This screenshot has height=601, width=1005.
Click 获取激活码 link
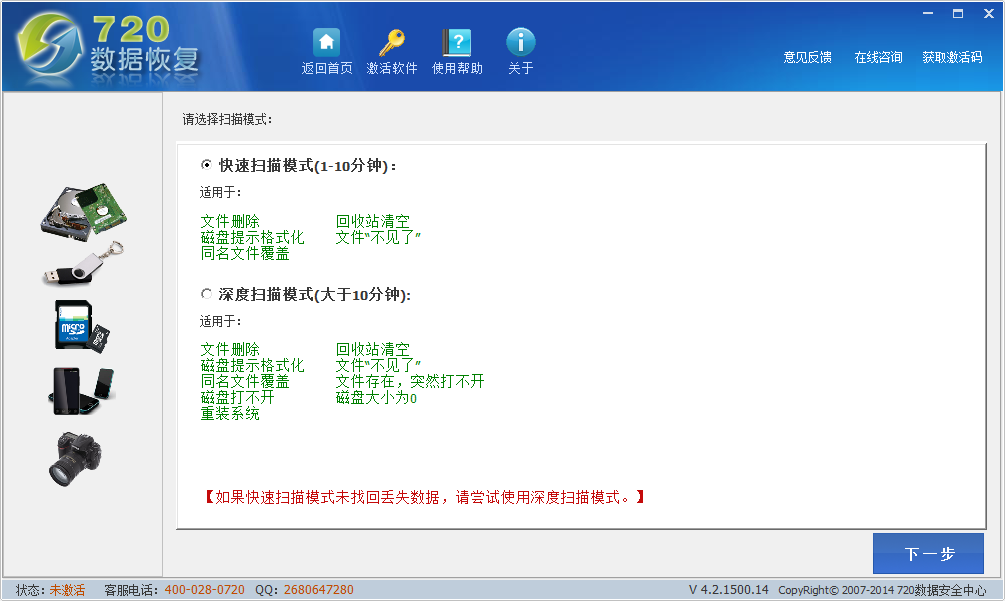(952, 57)
